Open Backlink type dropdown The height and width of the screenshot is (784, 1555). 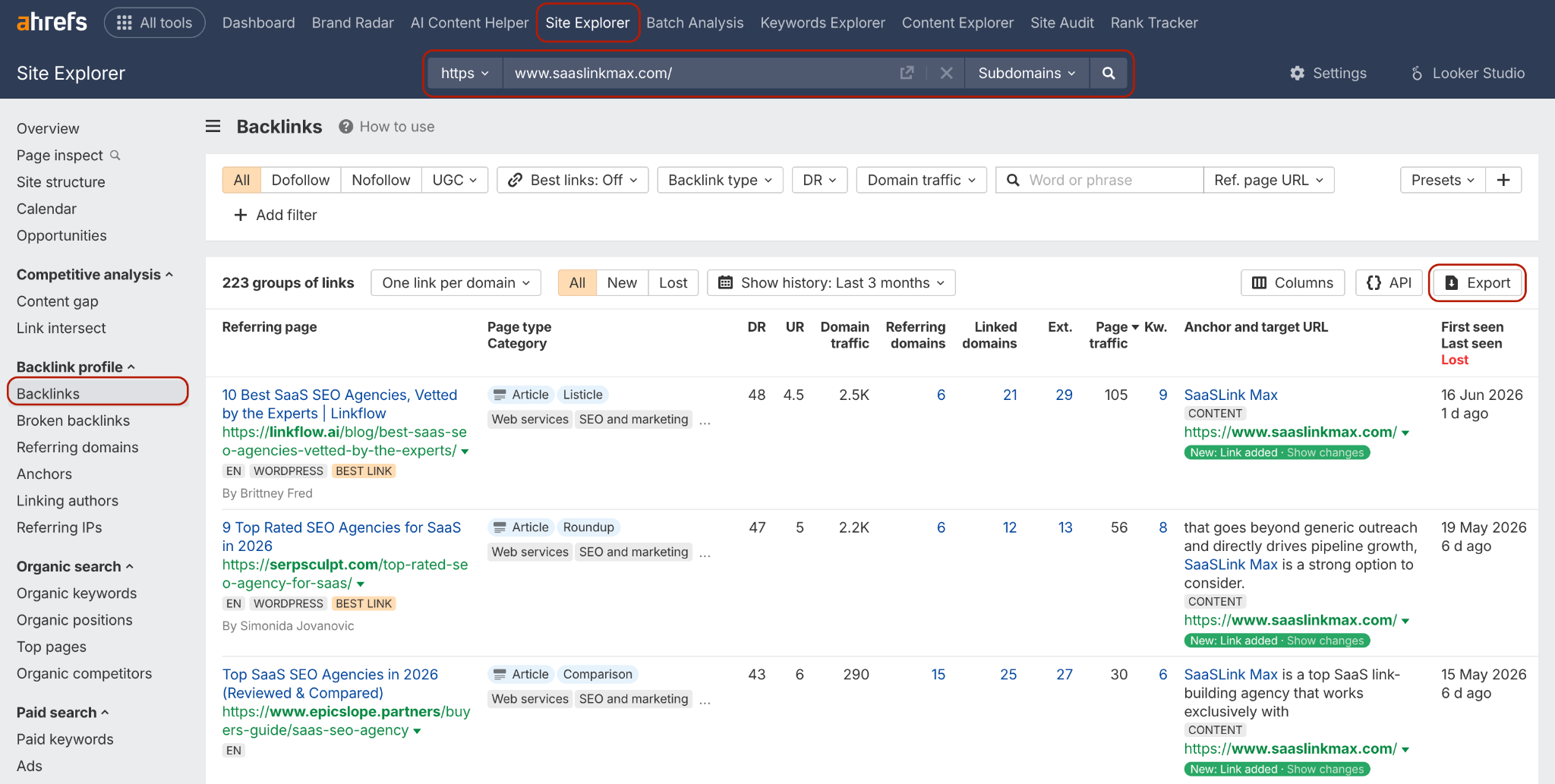[x=721, y=180]
